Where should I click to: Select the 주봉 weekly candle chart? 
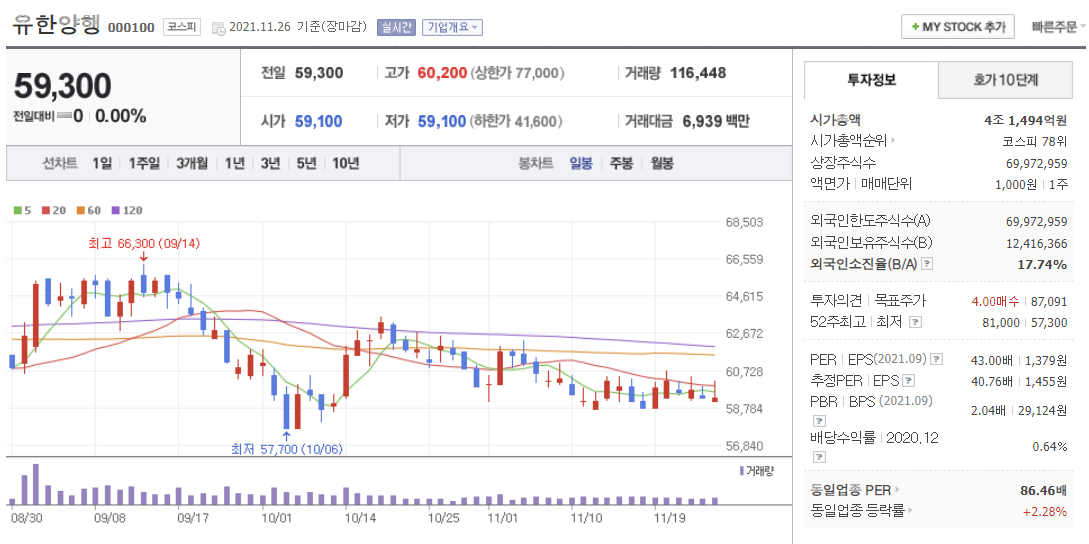click(621, 164)
